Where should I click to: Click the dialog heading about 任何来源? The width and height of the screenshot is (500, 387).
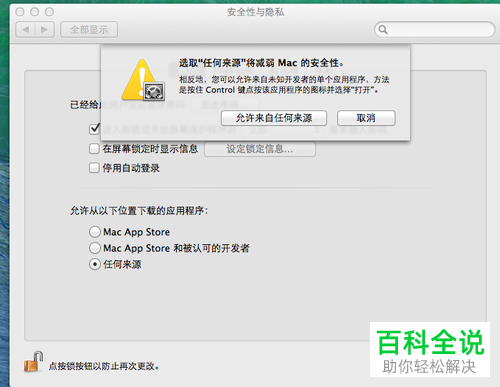click(x=261, y=63)
